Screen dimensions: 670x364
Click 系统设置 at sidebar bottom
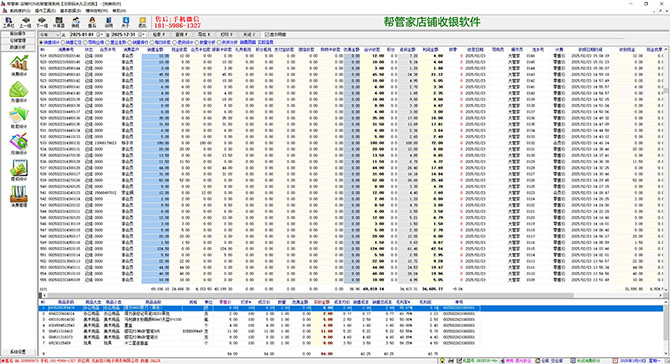(x=18, y=352)
